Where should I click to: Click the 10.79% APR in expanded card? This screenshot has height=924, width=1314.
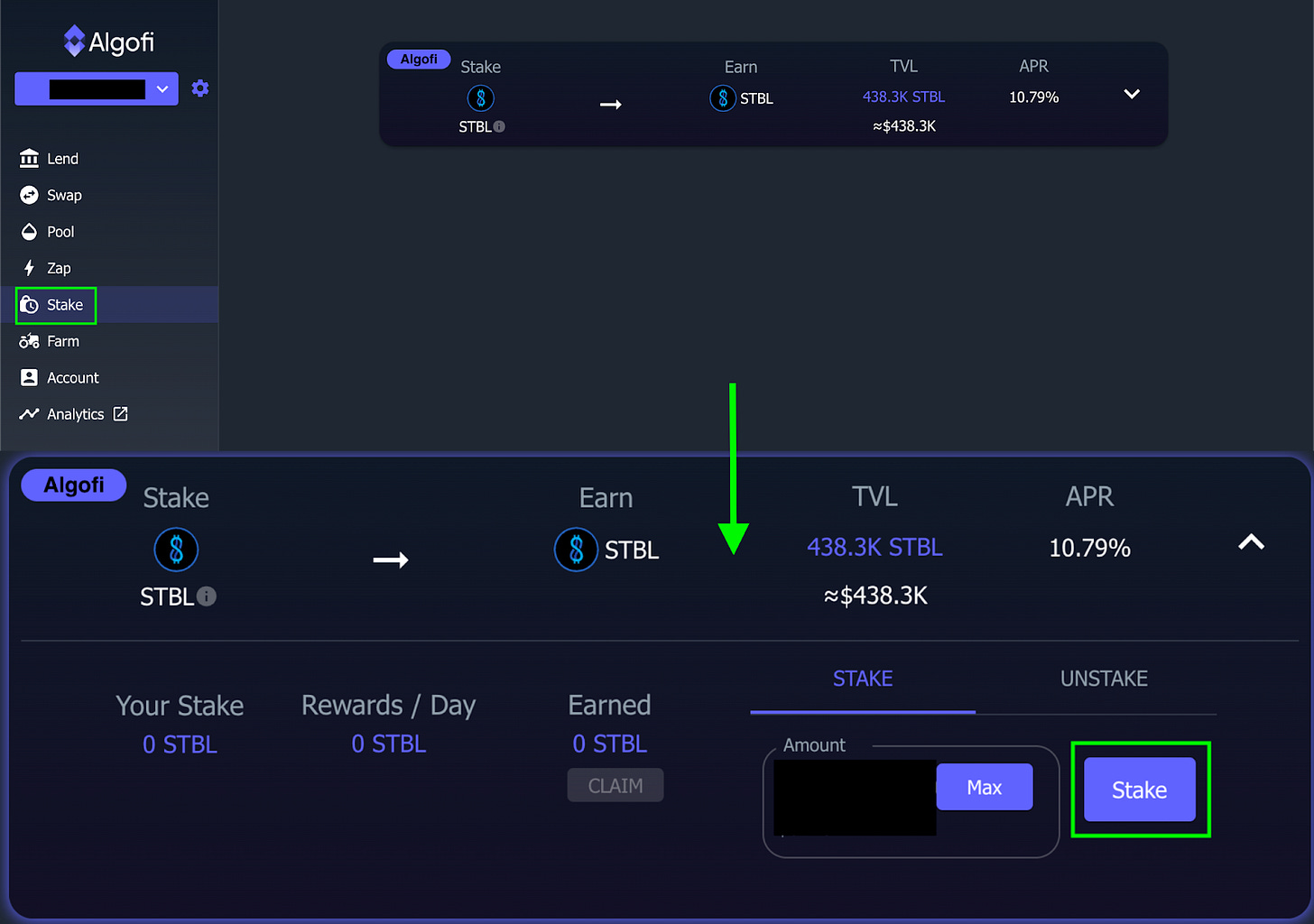(1089, 549)
